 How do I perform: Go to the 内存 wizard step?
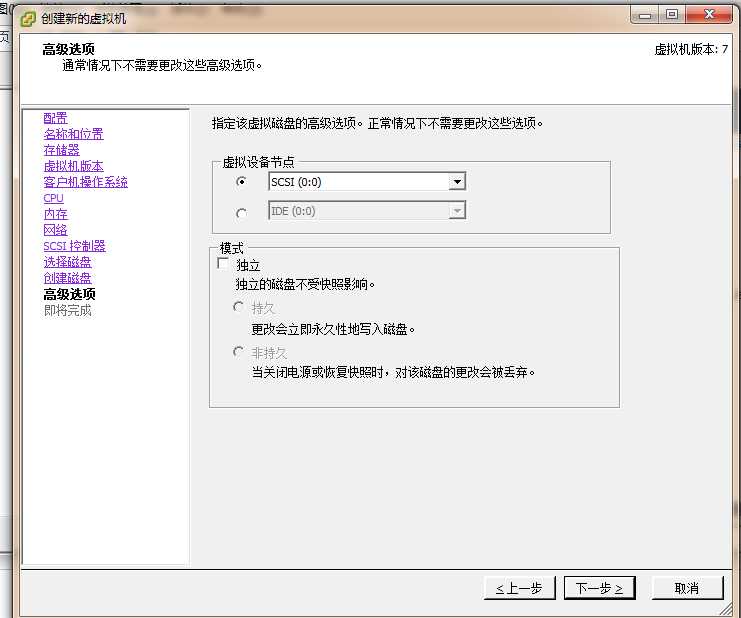(x=55, y=214)
